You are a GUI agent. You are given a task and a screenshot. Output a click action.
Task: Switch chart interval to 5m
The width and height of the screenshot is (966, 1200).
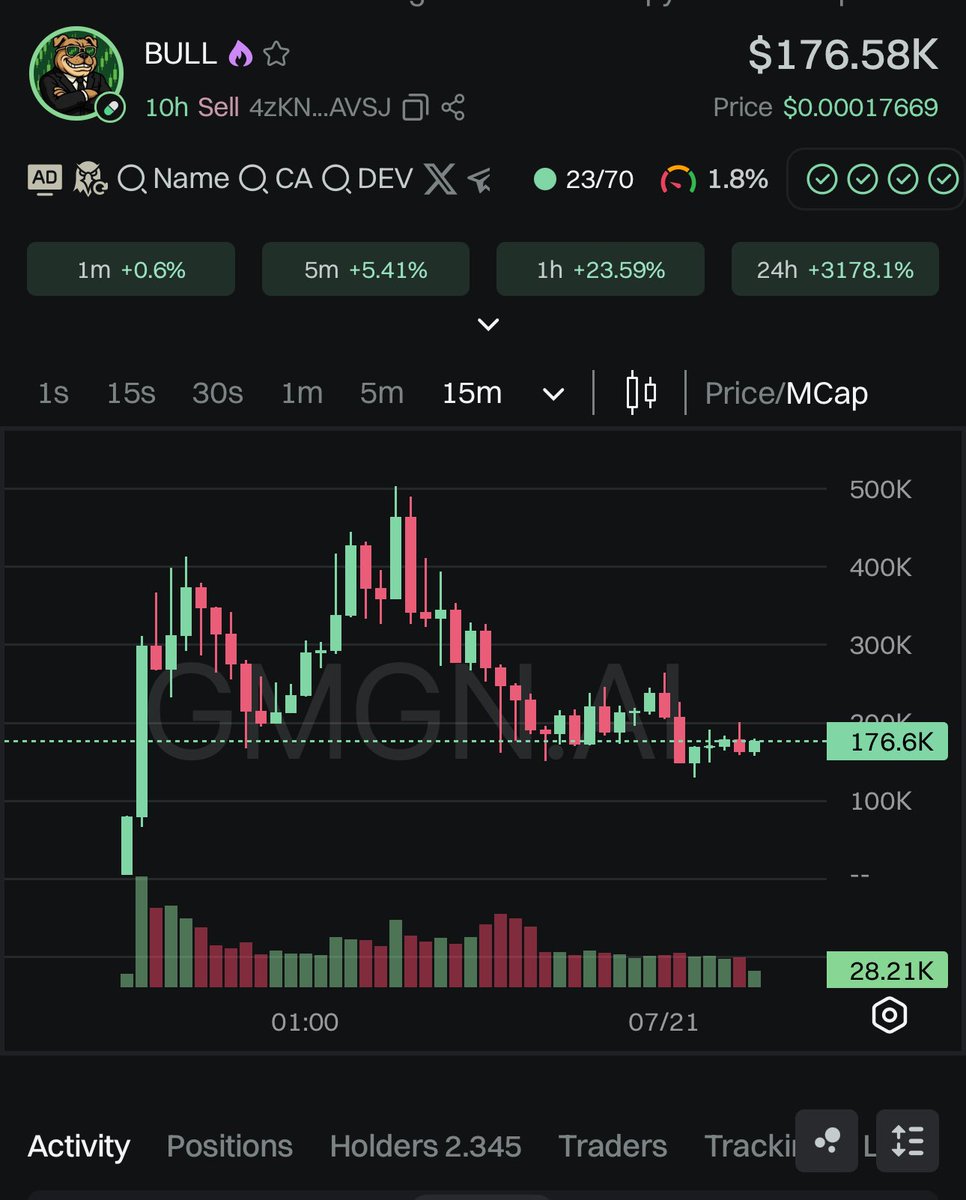[x=382, y=393]
